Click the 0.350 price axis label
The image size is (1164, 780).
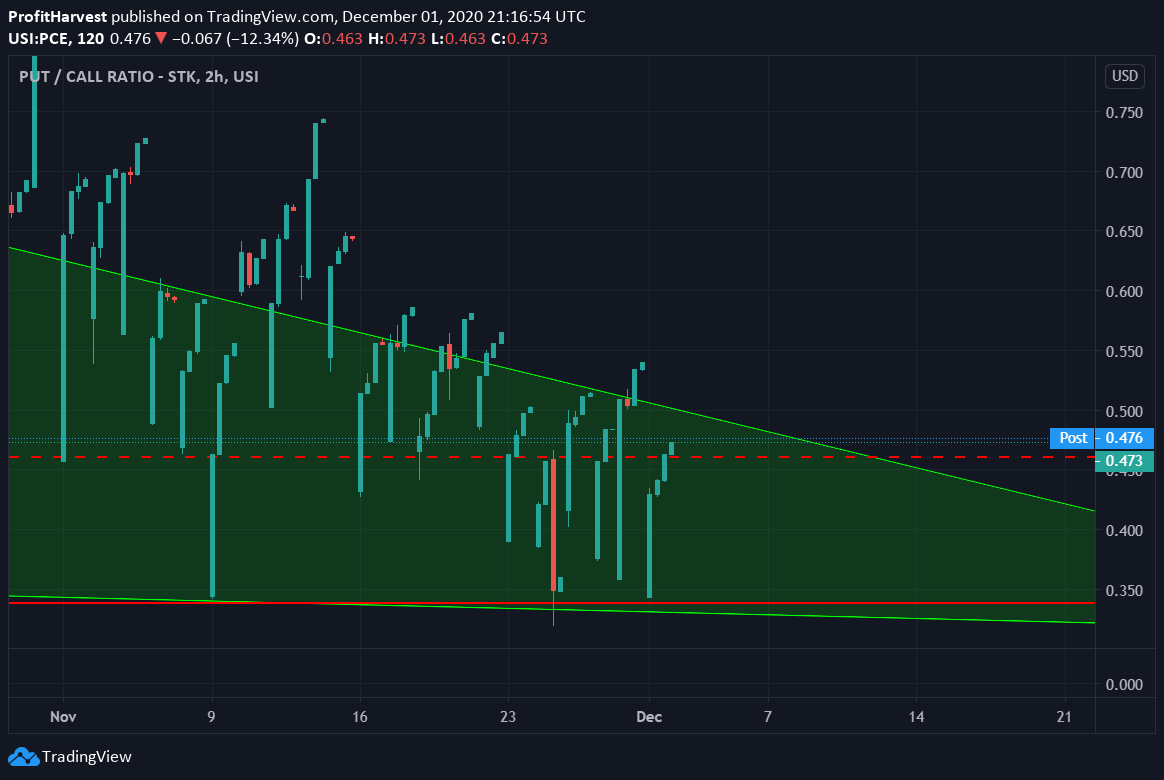click(1124, 591)
